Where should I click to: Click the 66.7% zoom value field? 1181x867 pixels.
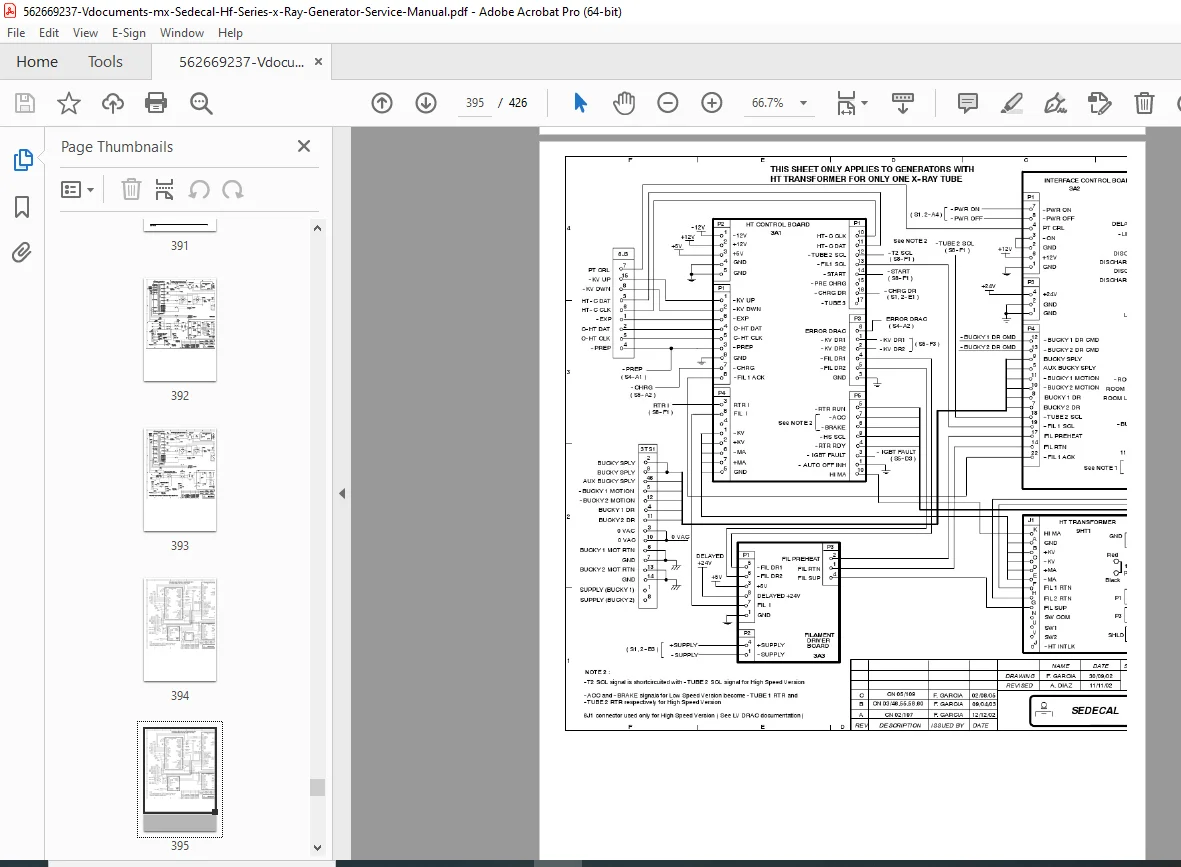point(767,103)
